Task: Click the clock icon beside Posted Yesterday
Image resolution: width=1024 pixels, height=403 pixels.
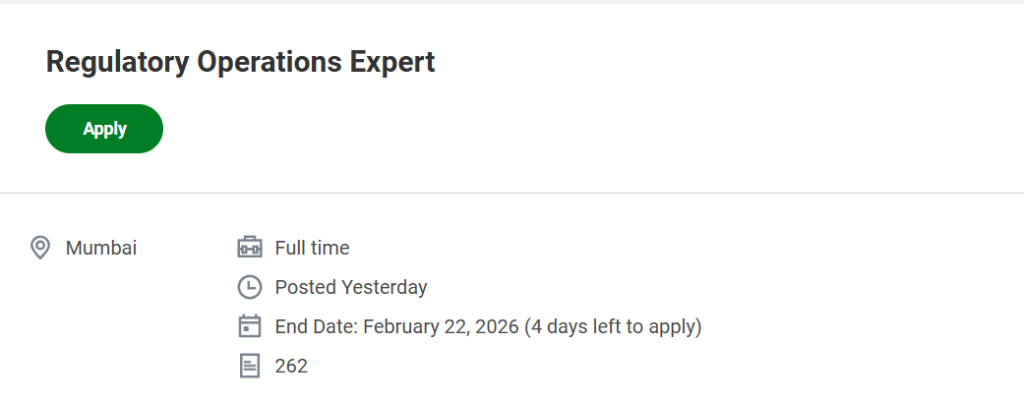Action: click(249, 288)
